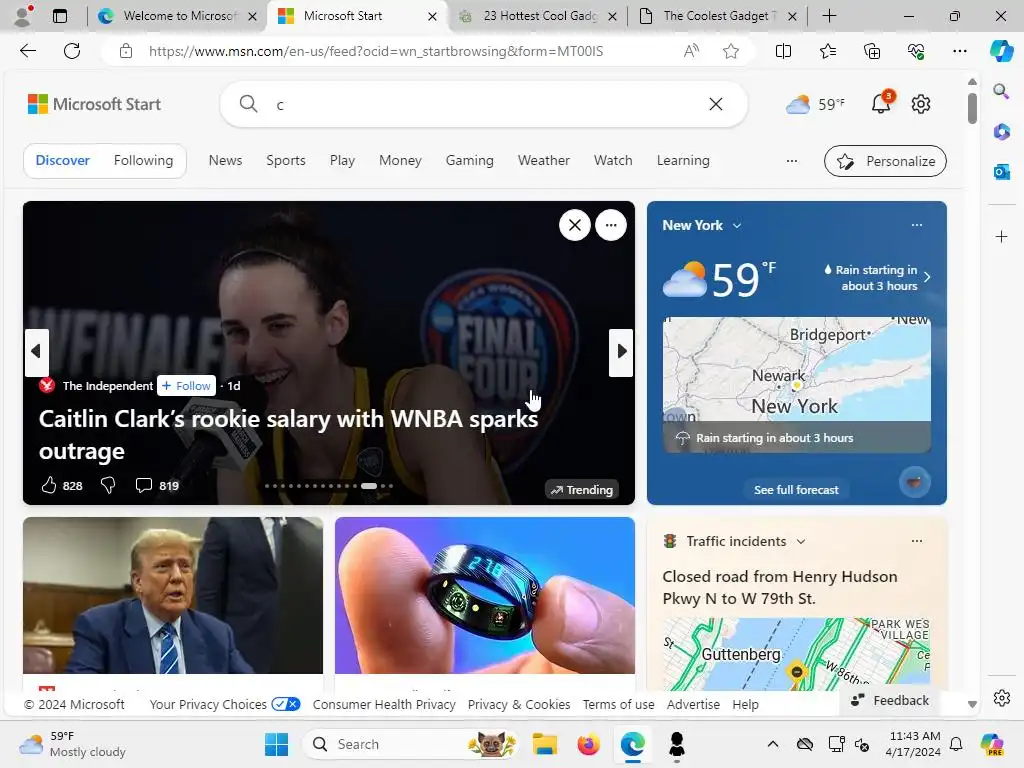Open Browser essentials heart icon
This screenshot has height=768, width=1024.
coord(916,51)
